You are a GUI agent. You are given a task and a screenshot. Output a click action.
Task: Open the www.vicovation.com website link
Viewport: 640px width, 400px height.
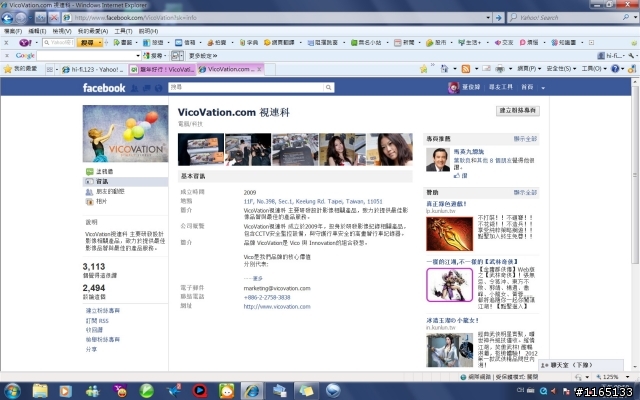277,307
